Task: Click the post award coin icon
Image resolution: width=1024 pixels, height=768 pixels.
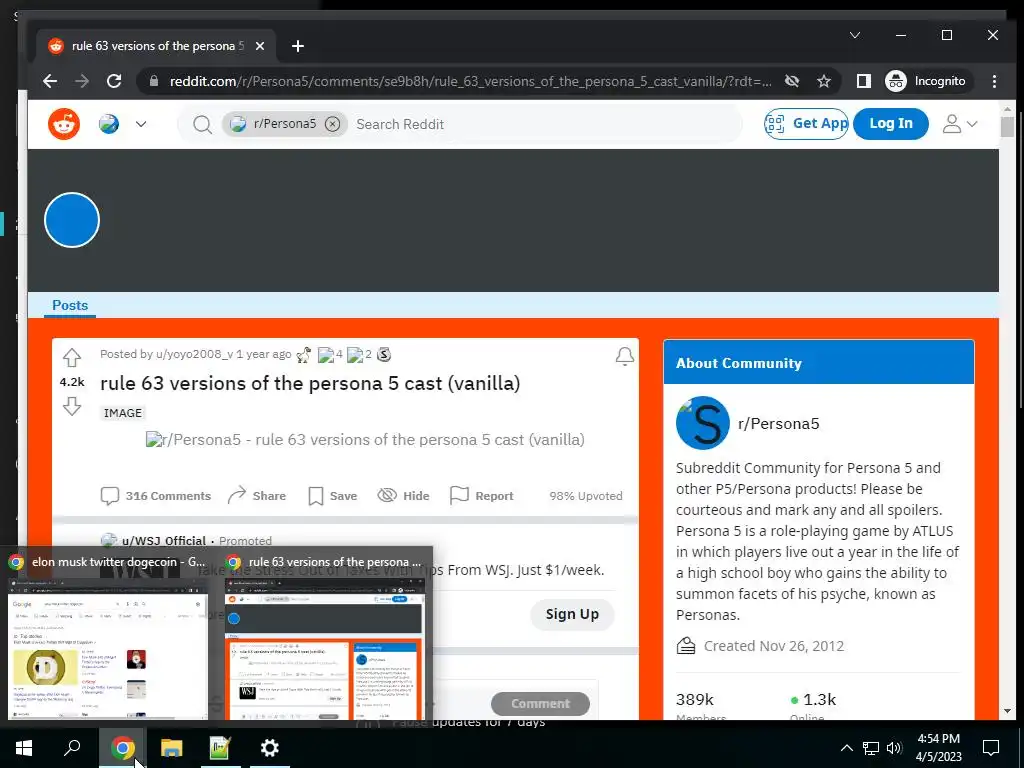Action: (384, 354)
